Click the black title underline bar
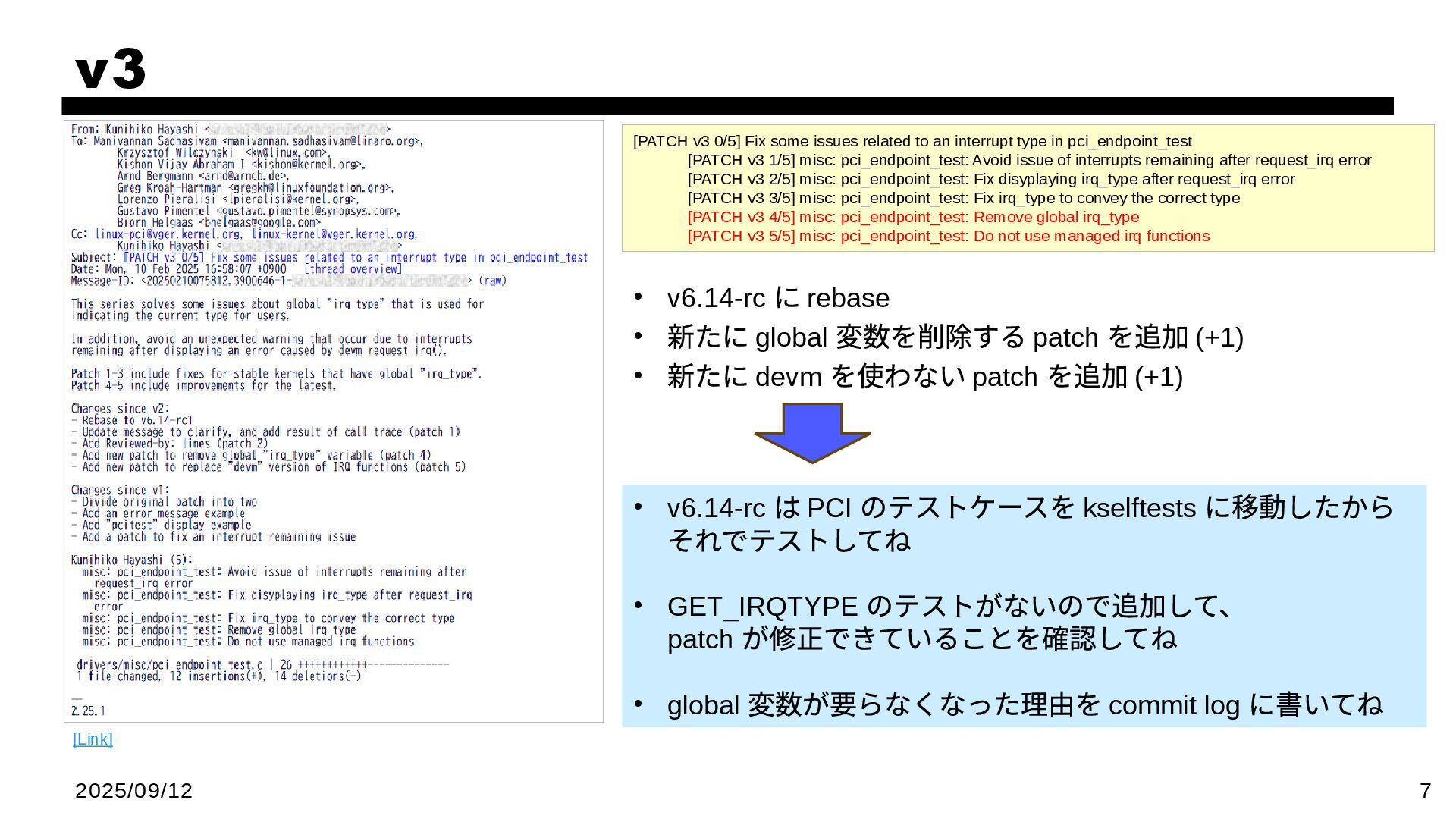The width and height of the screenshot is (1456, 819). [726, 106]
